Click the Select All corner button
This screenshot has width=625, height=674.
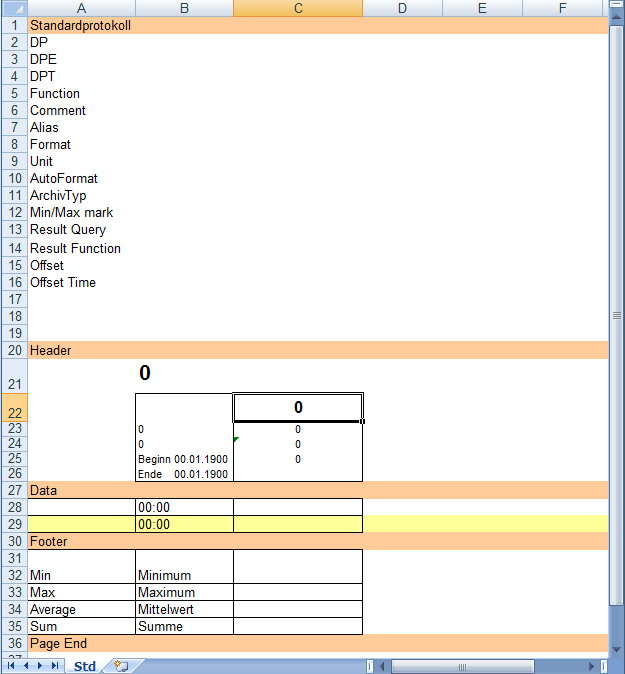(14, 8)
